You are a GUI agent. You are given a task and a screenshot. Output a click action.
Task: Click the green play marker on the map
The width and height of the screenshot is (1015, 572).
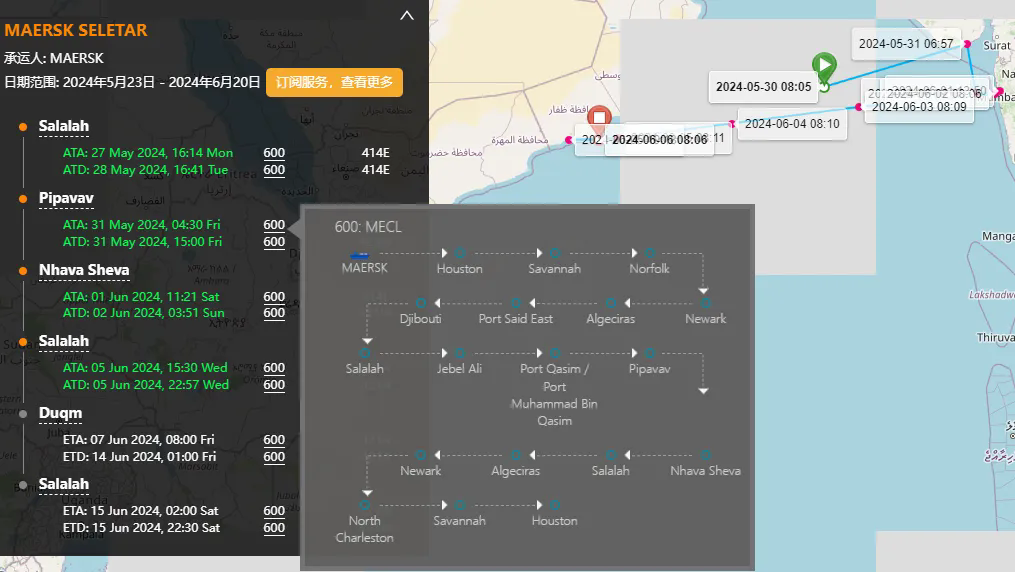(824, 67)
